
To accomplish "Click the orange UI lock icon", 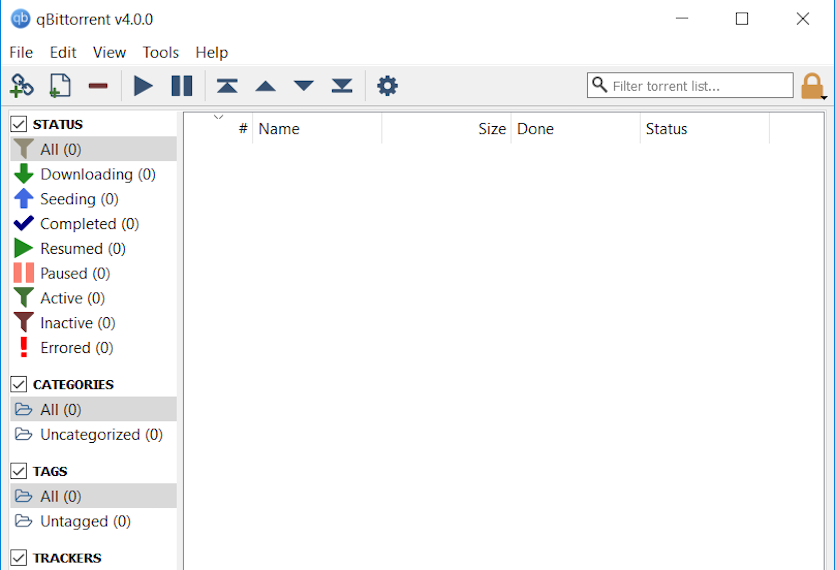I will coord(812,86).
